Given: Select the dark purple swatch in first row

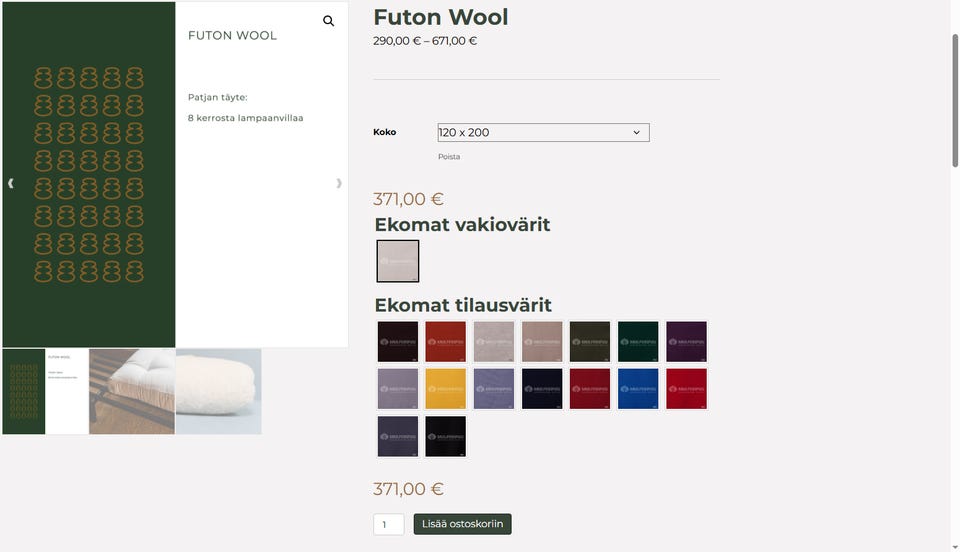Looking at the screenshot, I should [686, 341].
